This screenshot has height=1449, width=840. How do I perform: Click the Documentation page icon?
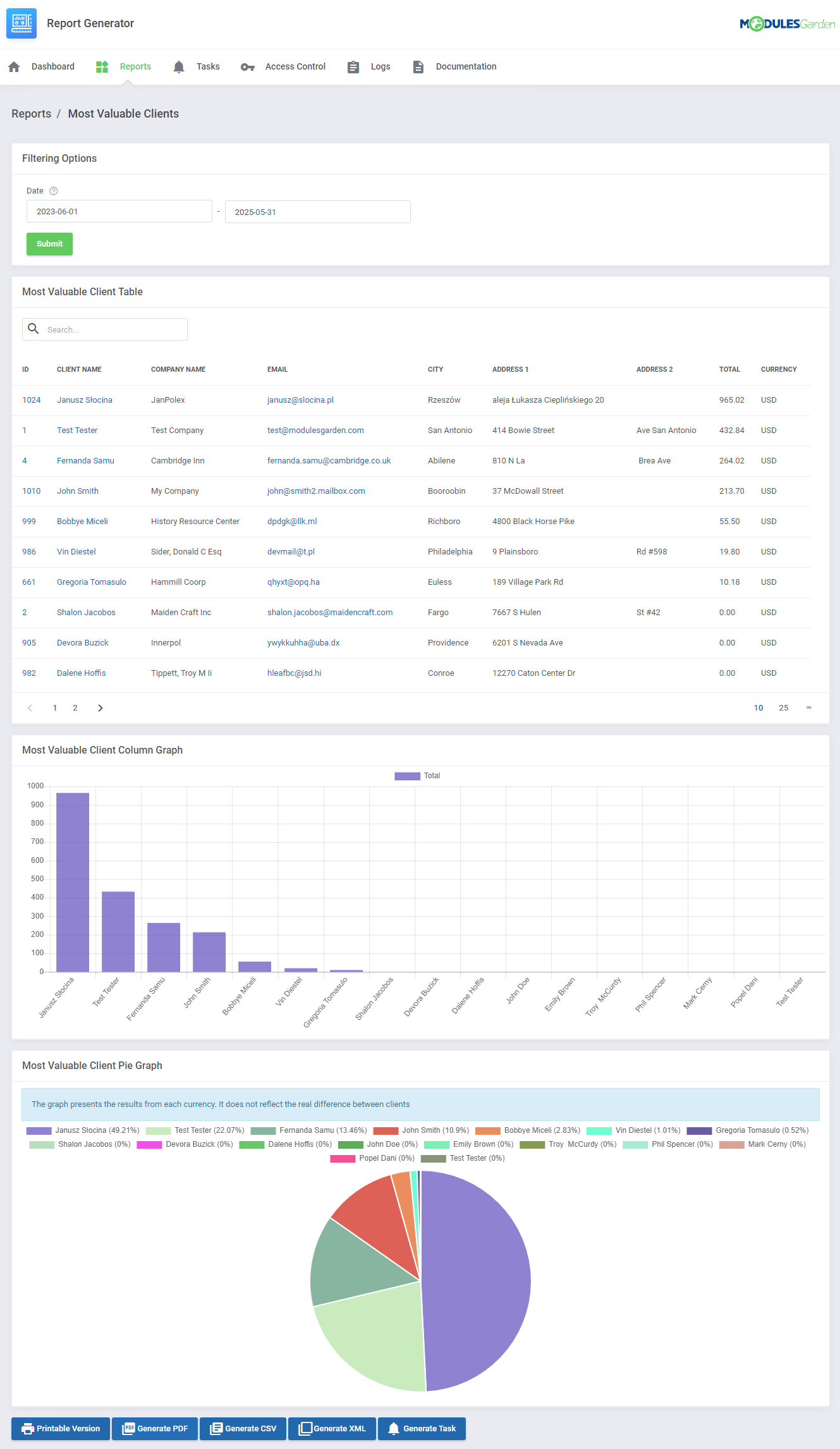(x=418, y=67)
